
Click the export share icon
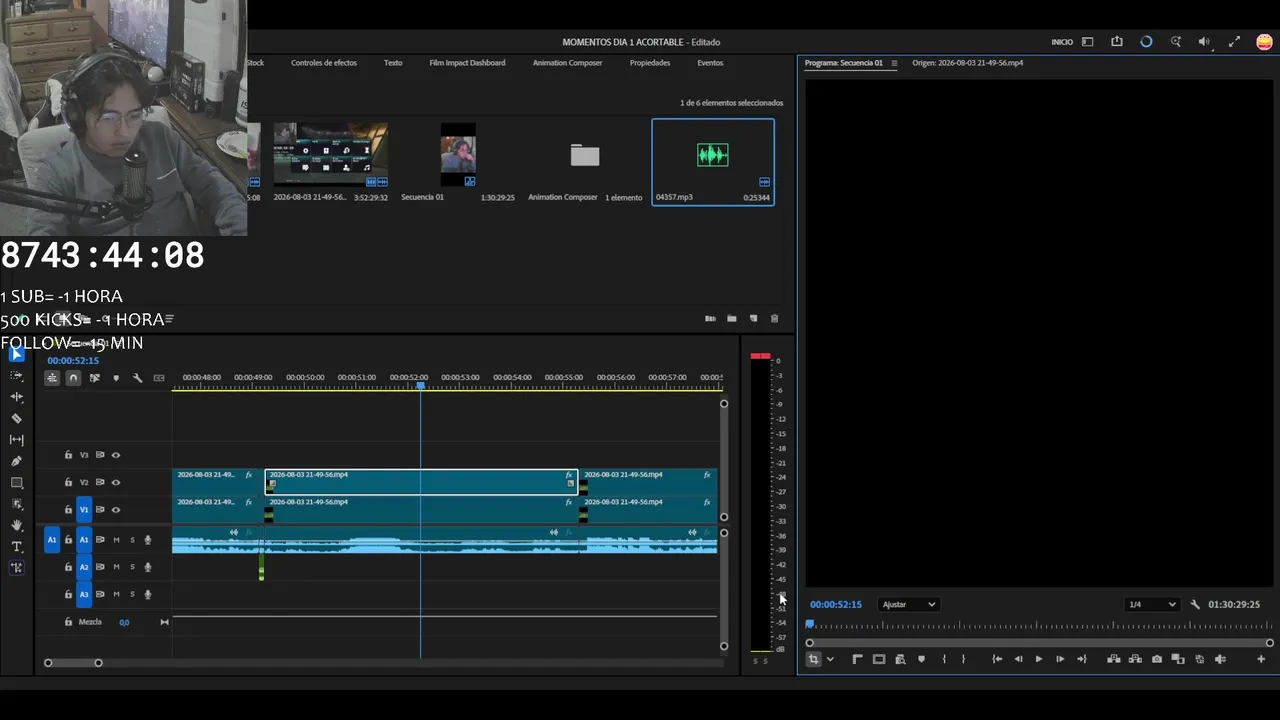pyautogui.click(x=1117, y=42)
